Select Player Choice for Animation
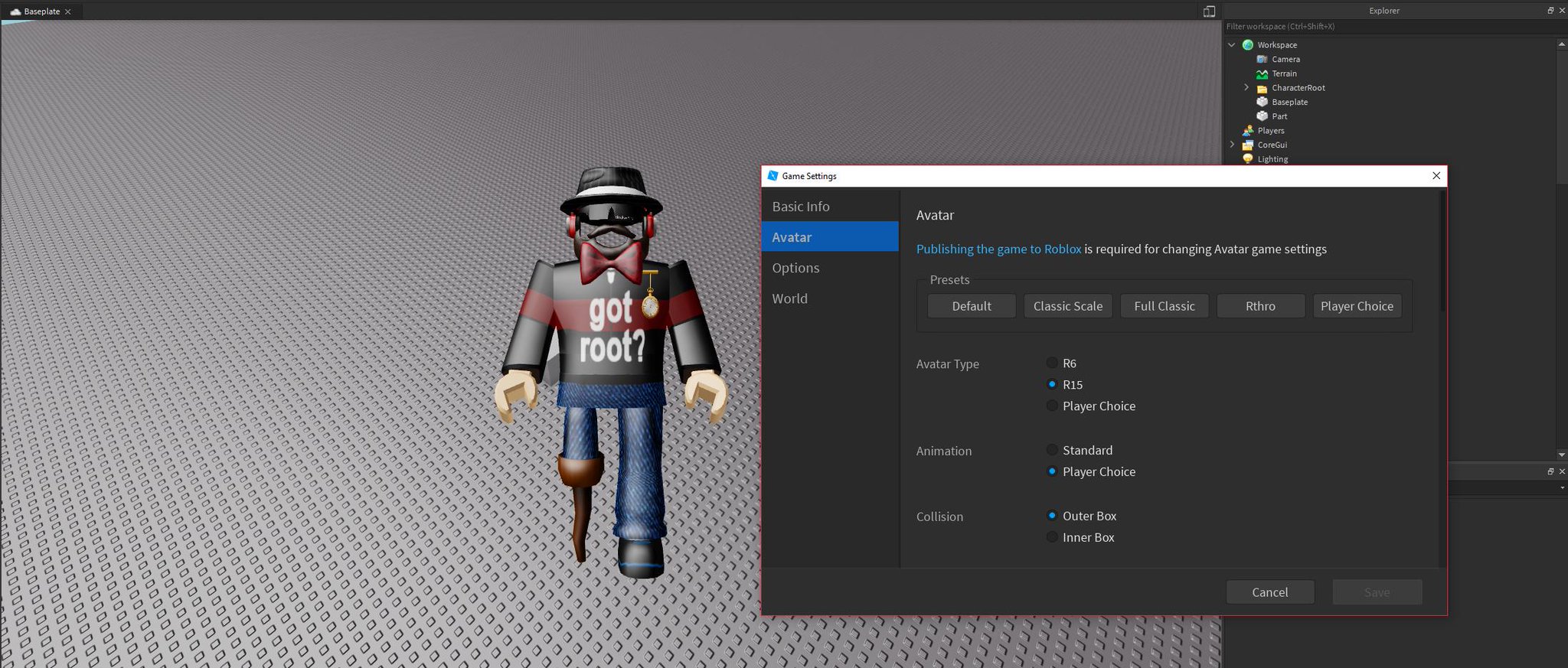Screen dimensions: 1568x668 (x=1052, y=472)
